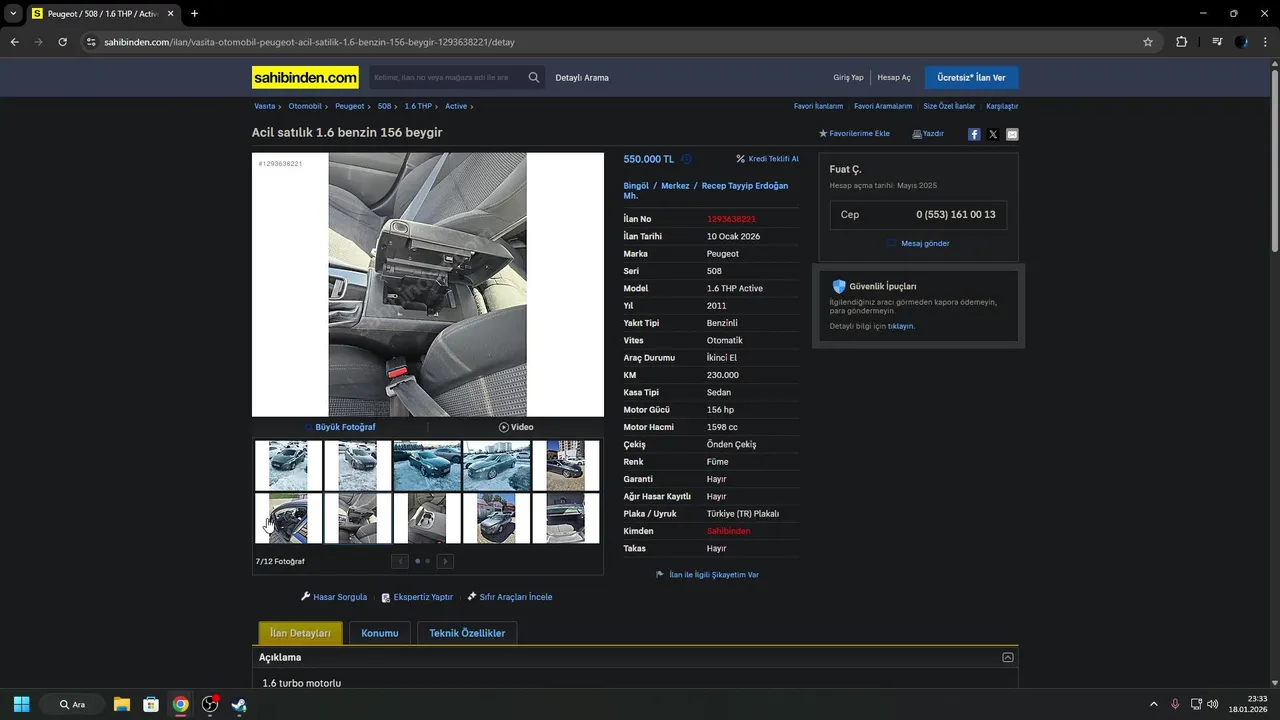Screen dimensions: 1280x720
Task: Select the first car photo thumbnail
Action: tap(288, 466)
